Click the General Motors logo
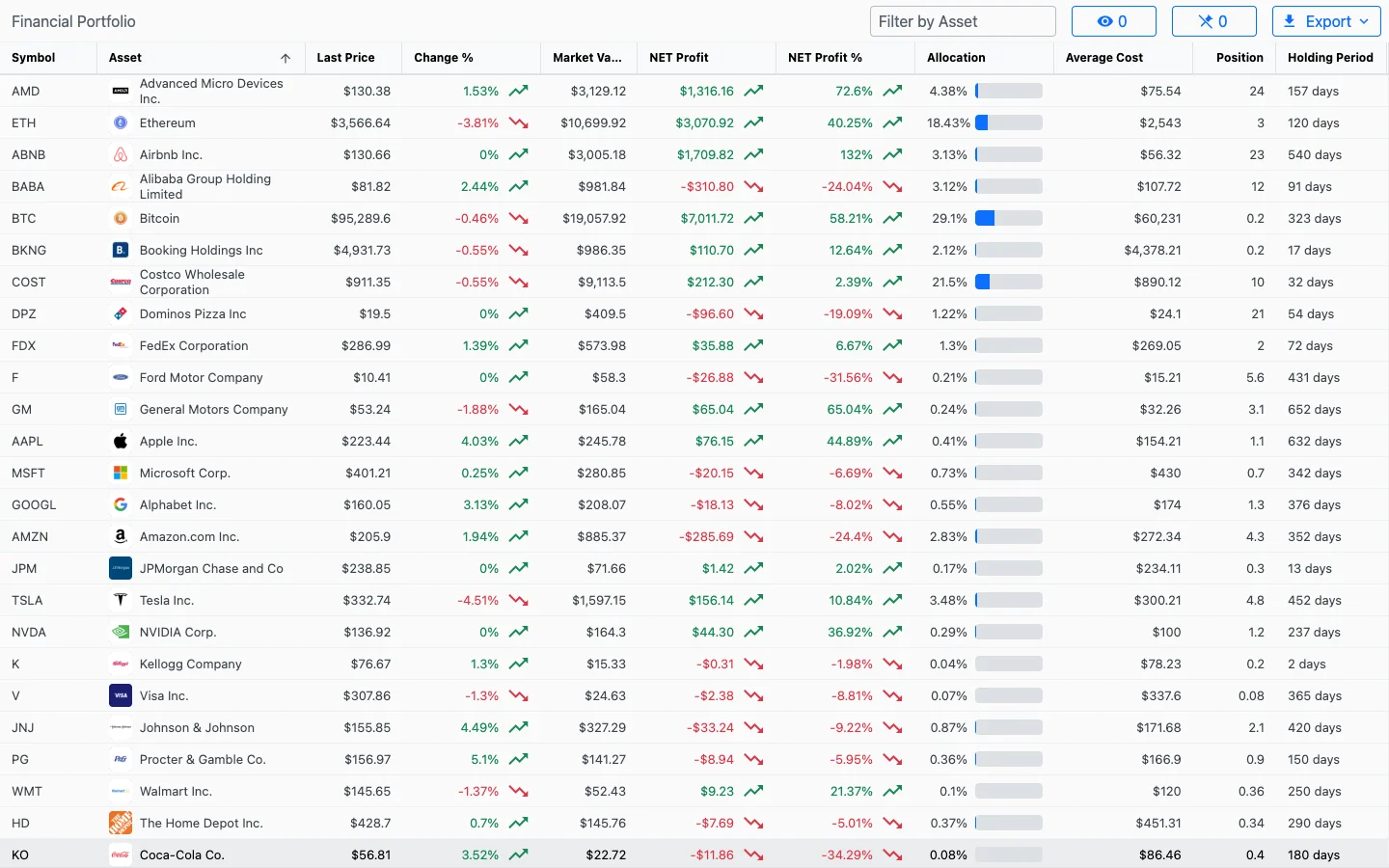This screenshot has width=1389, height=868. pyautogui.click(x=121, y=409)
